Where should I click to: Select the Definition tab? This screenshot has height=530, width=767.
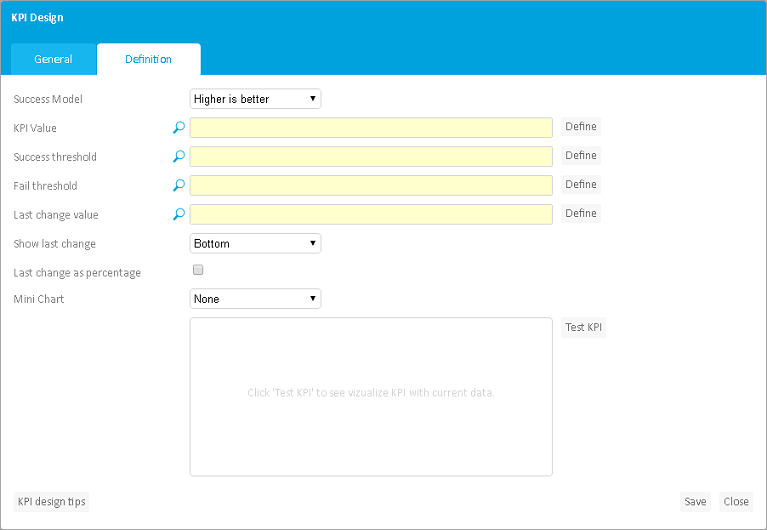pyautogui.click(x=148, y=59)
